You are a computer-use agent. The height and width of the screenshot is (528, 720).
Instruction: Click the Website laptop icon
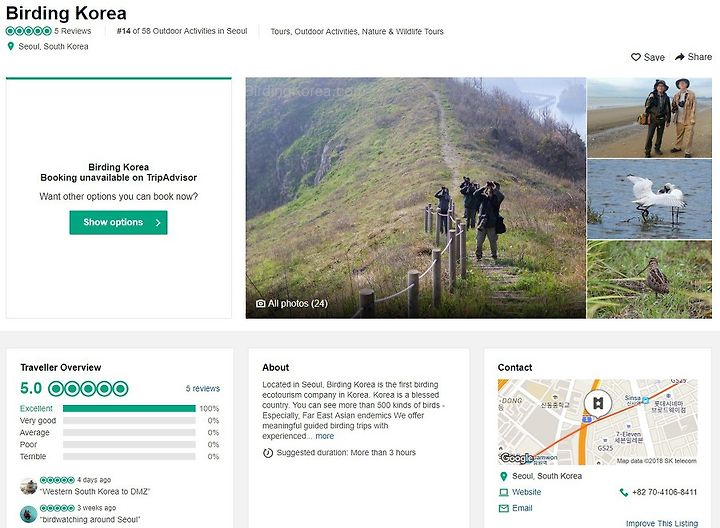coord(504,492)
